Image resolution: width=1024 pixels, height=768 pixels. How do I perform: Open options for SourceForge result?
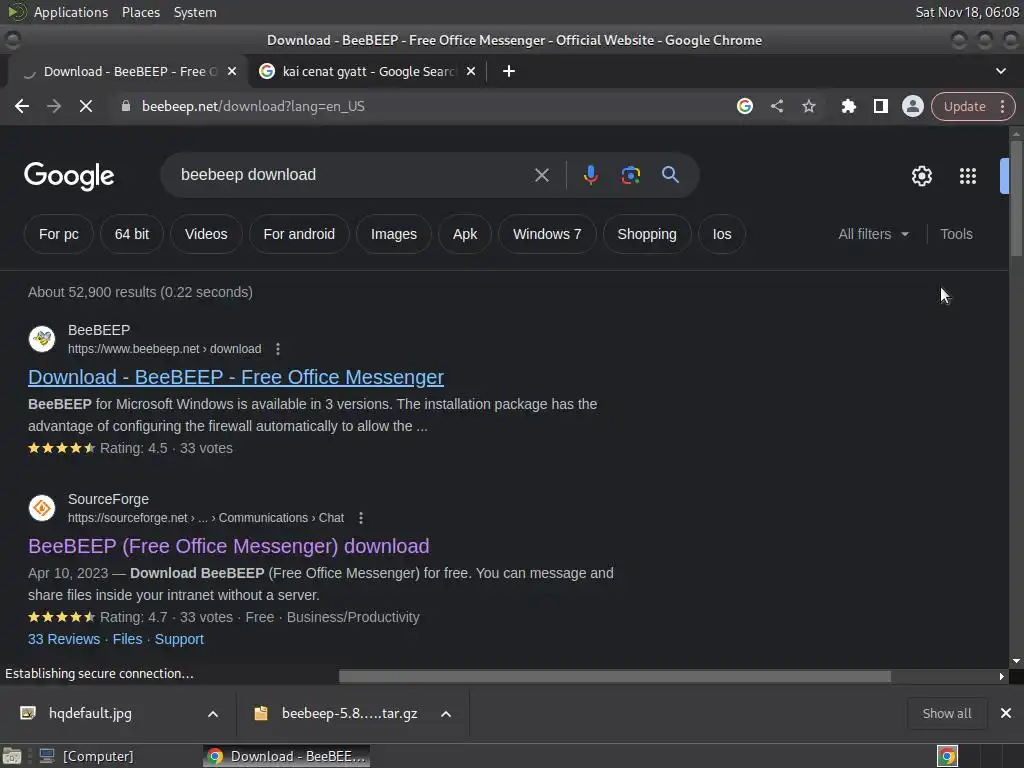[x=360, y=518]
